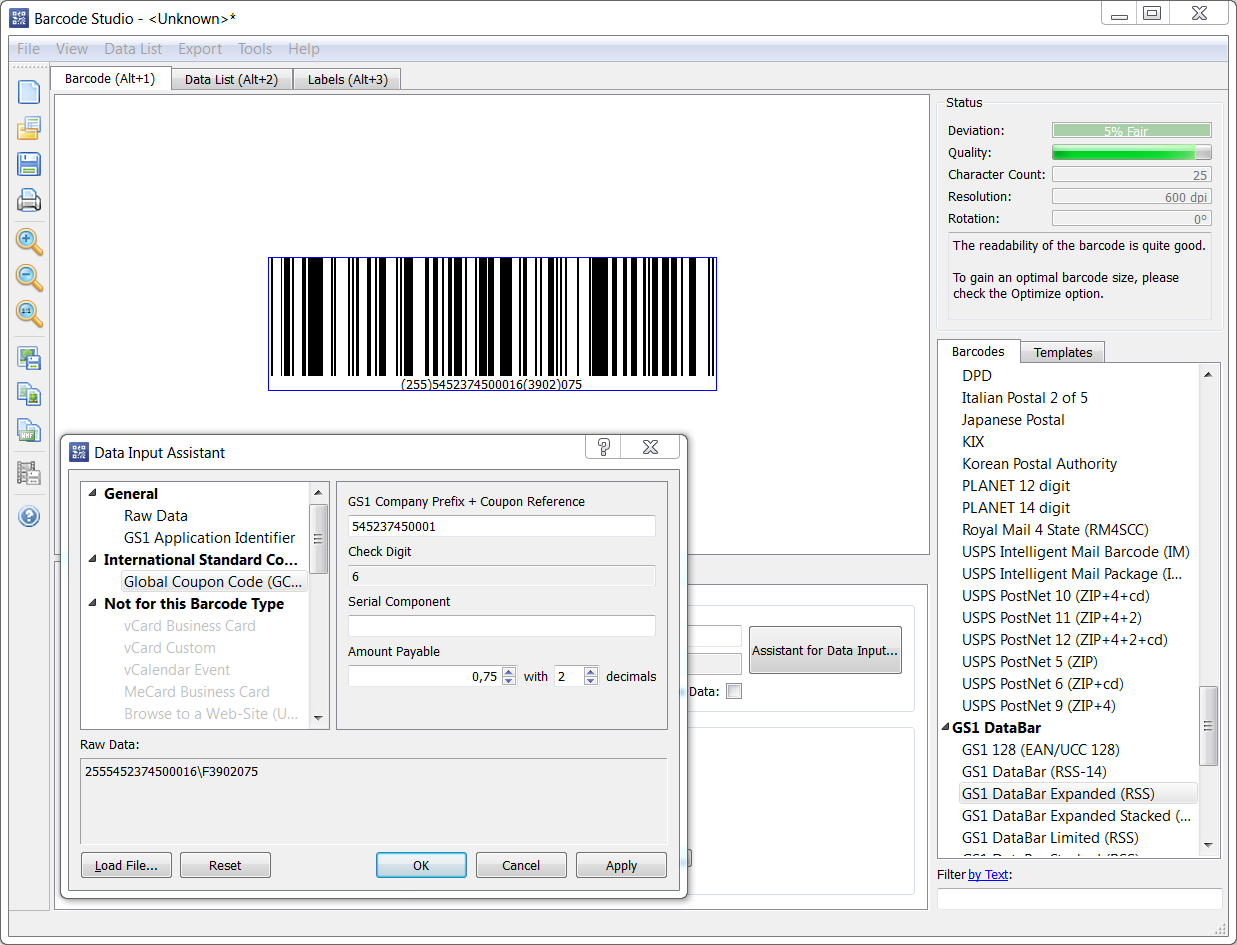This screenshot has height=945, width=1237.
Task: Click the Open file folder icon
Action: 29,128
